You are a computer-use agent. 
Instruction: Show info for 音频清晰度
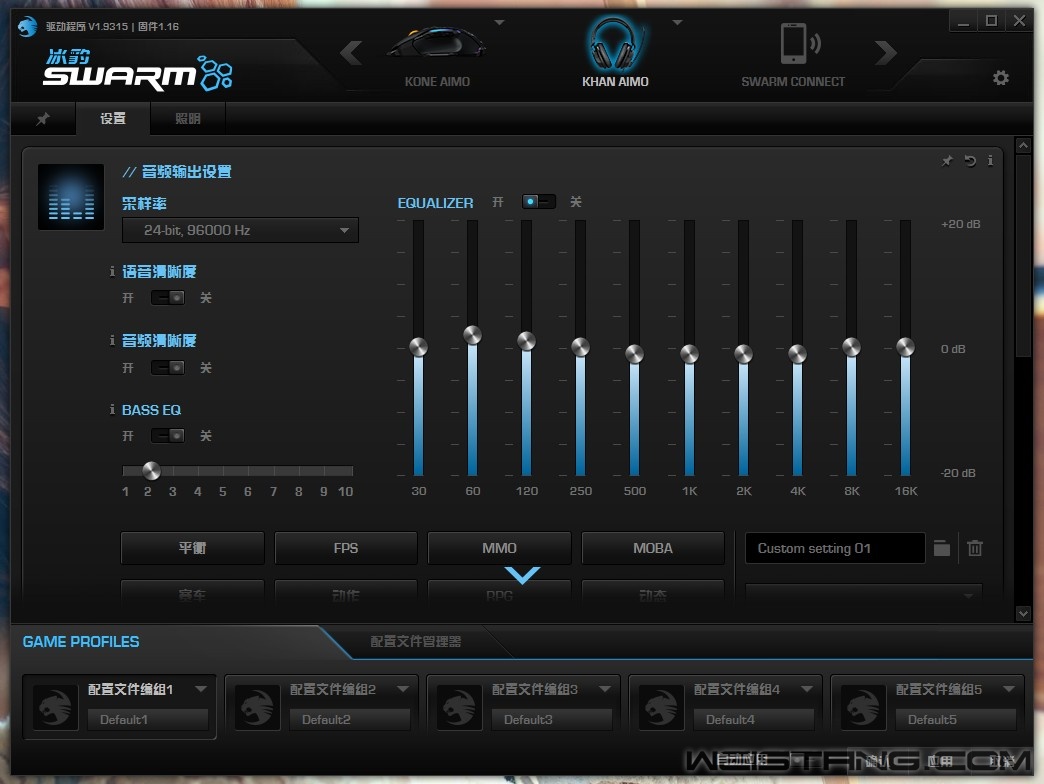[112, 340]
